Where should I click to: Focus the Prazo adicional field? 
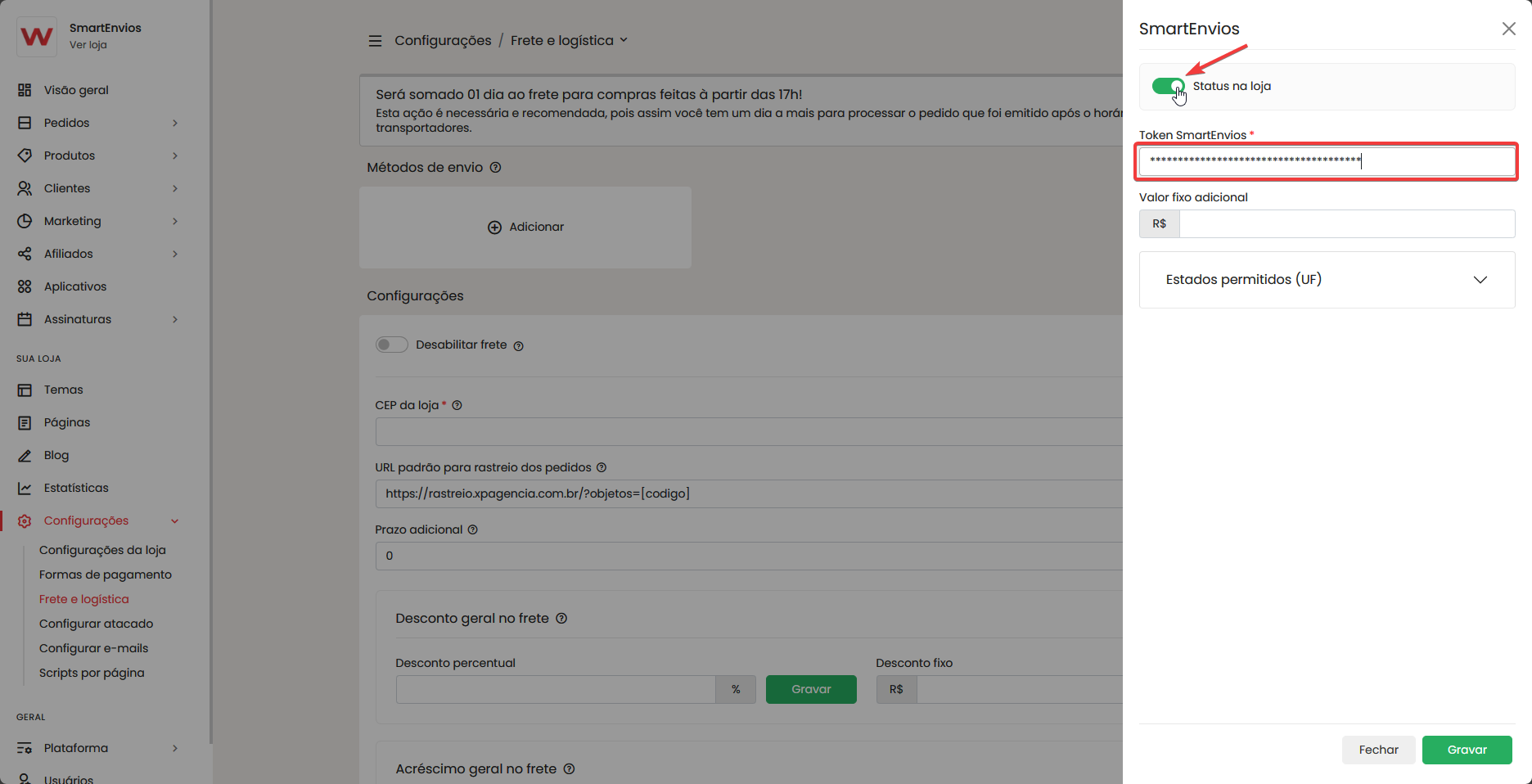(x=749, y=556)
